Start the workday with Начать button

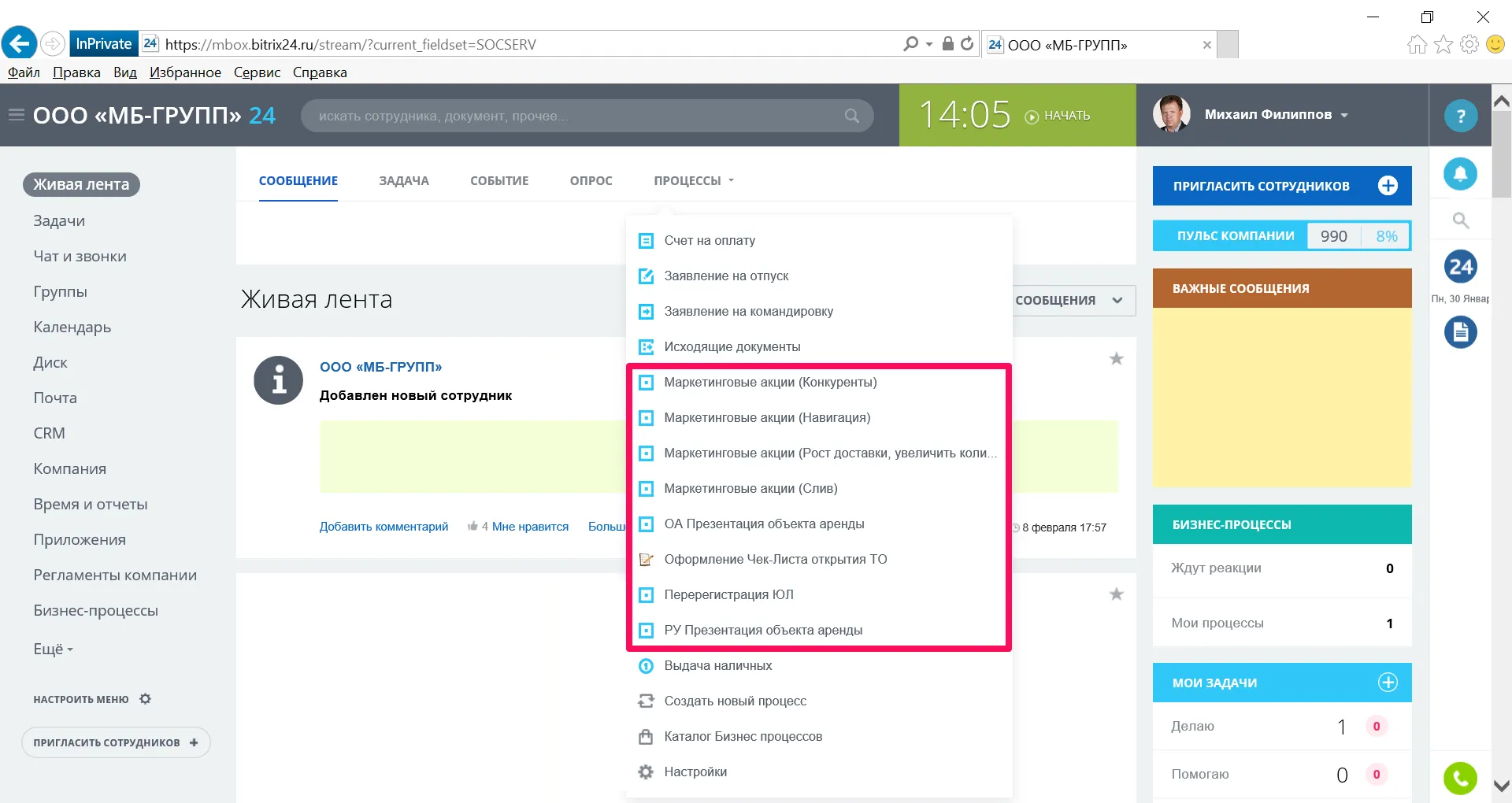click(x=1058, y=116)
